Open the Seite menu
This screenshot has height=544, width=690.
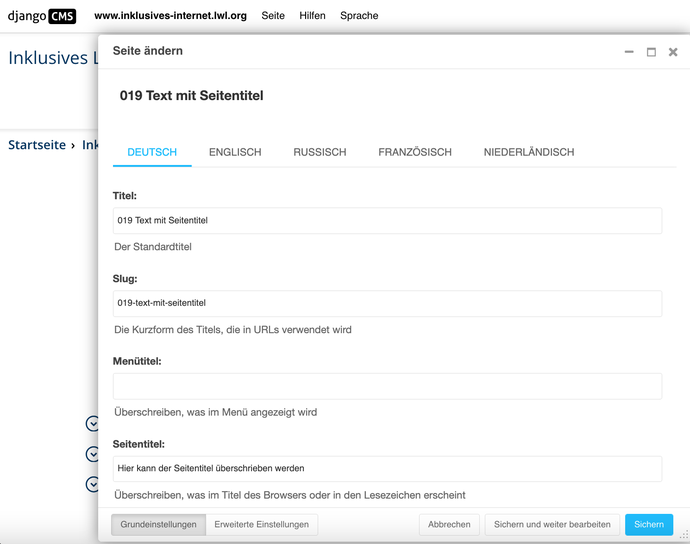coord(273,16)
